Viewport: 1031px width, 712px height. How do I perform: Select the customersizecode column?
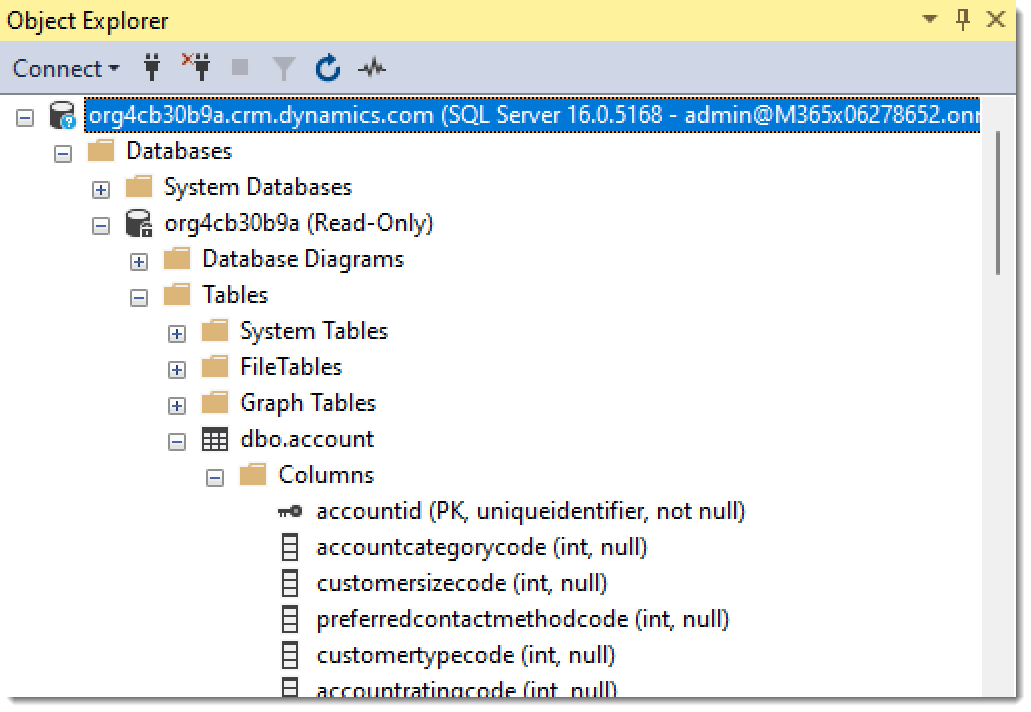coord(461,583)
